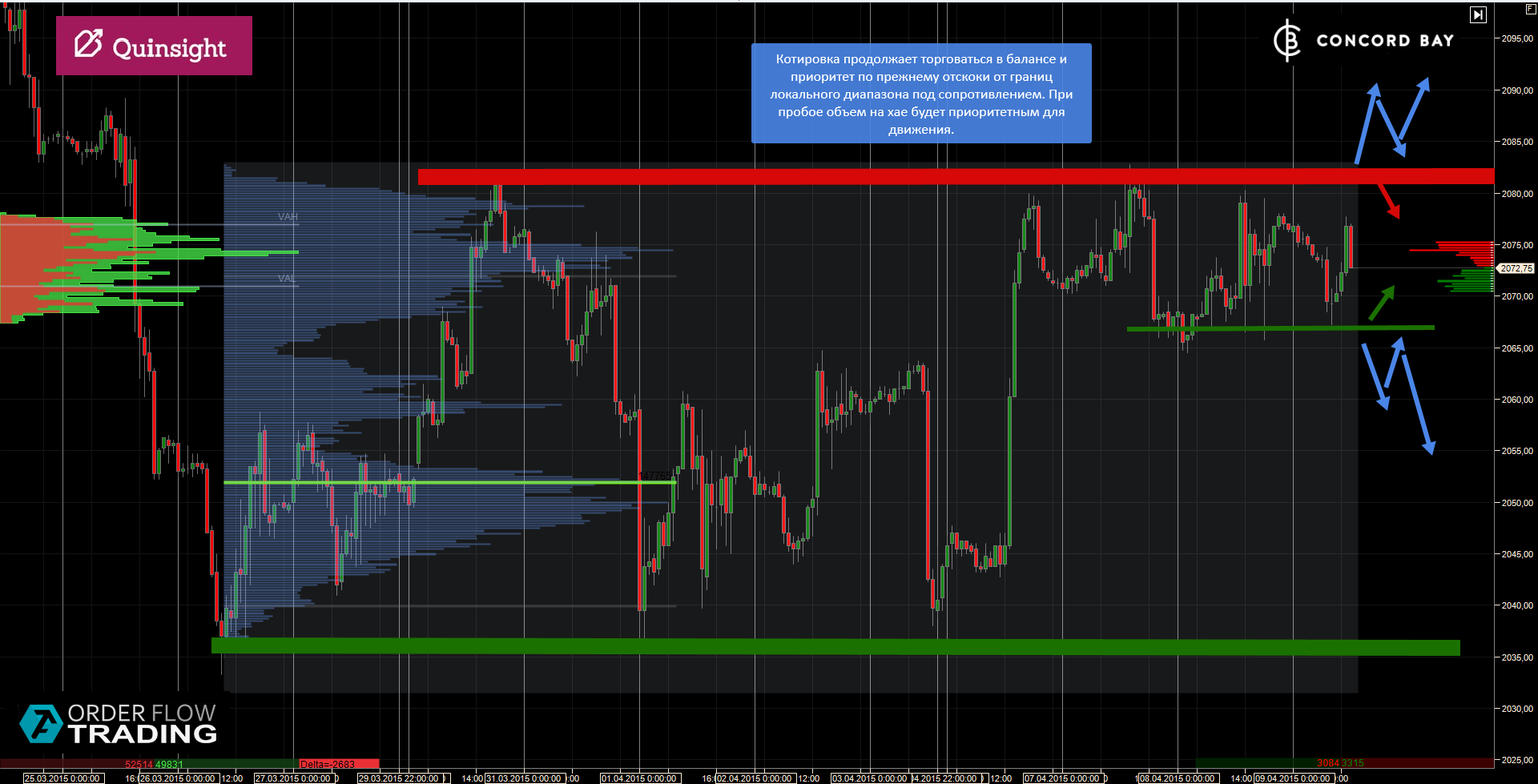
Task: Select the 2085,00 price level label
Action: pos(1517,142)
